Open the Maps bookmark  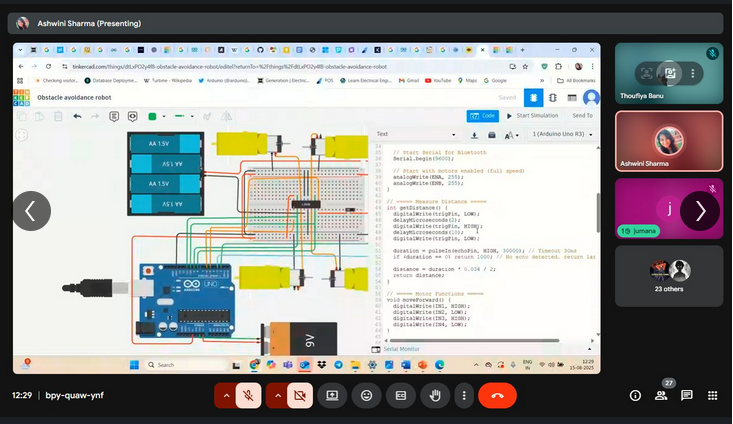(x=467, y=80)
